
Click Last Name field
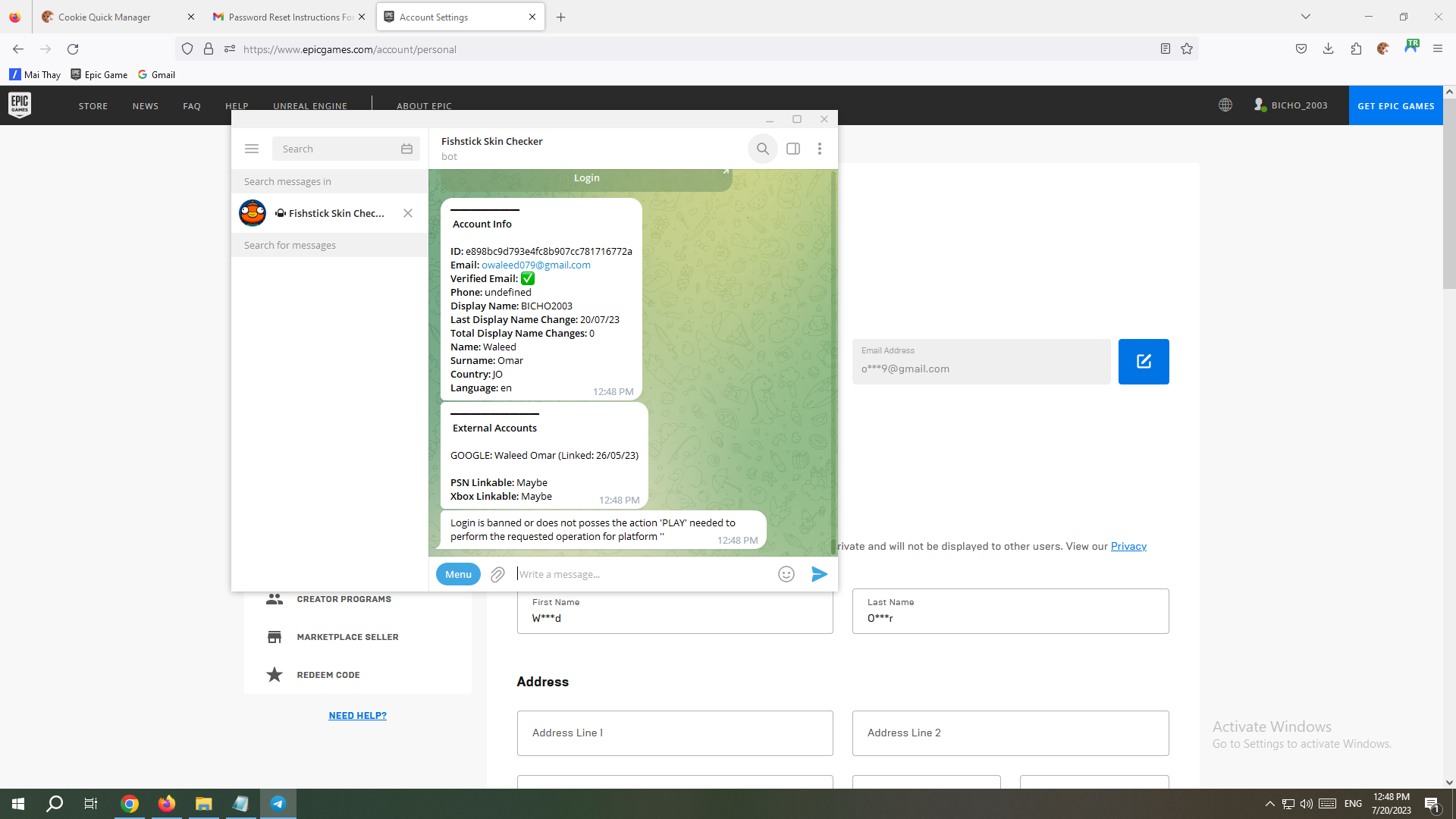(x=1010, y=611)
